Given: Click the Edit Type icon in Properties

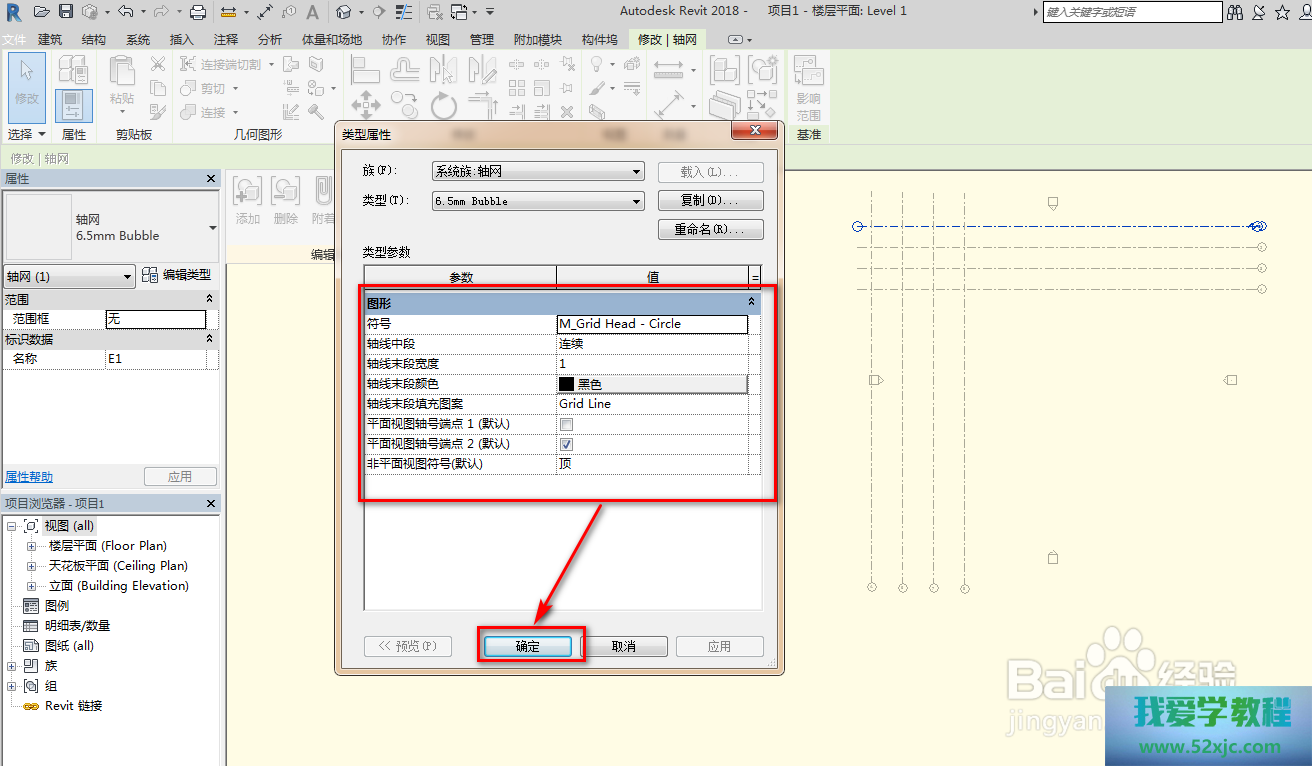Looking at the screenshot, I should (x=150, y=276).
